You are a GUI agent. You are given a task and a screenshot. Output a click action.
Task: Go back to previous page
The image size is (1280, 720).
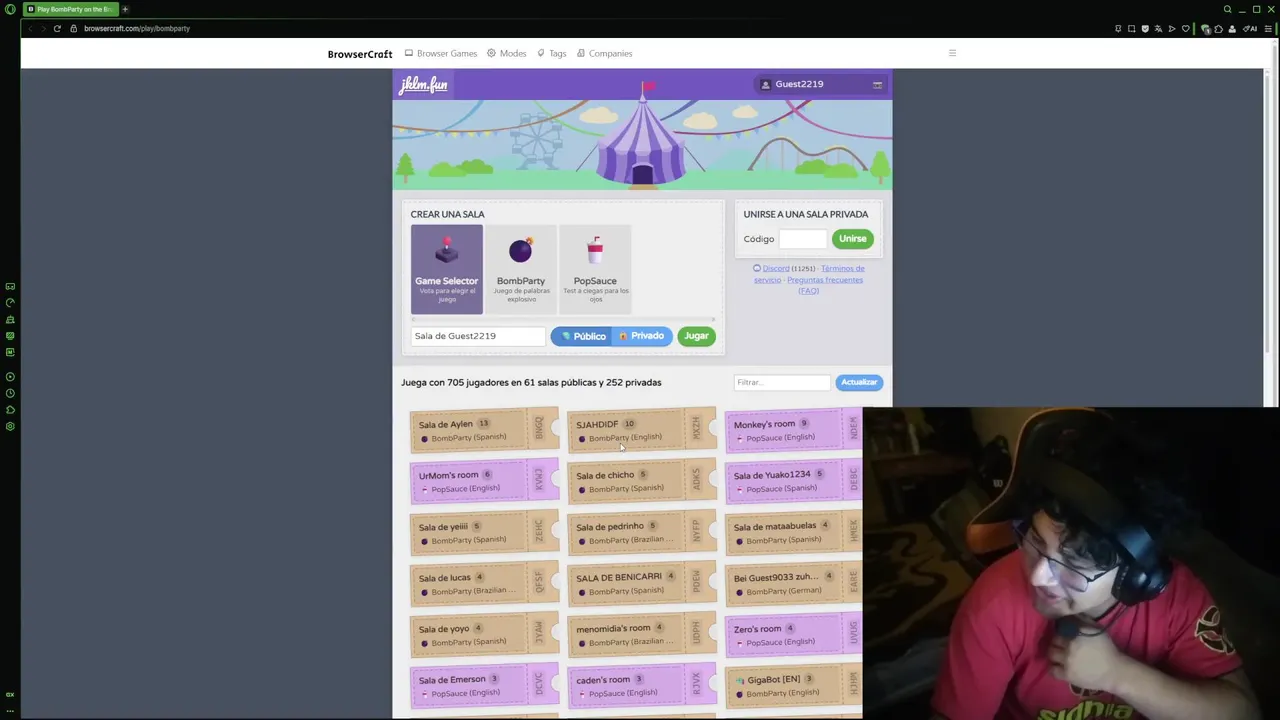[x=31, y=28]
